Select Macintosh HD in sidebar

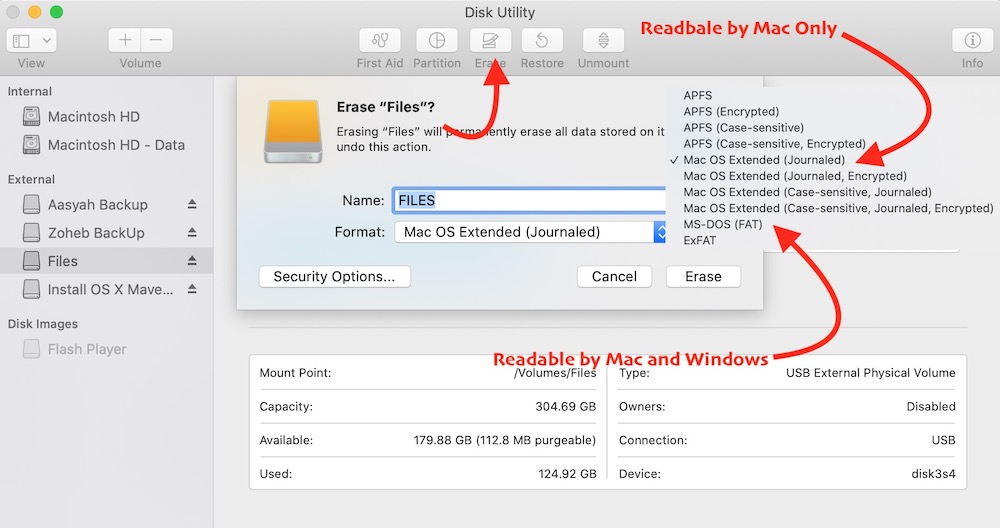pyautogui.click(x=94, y=117)
